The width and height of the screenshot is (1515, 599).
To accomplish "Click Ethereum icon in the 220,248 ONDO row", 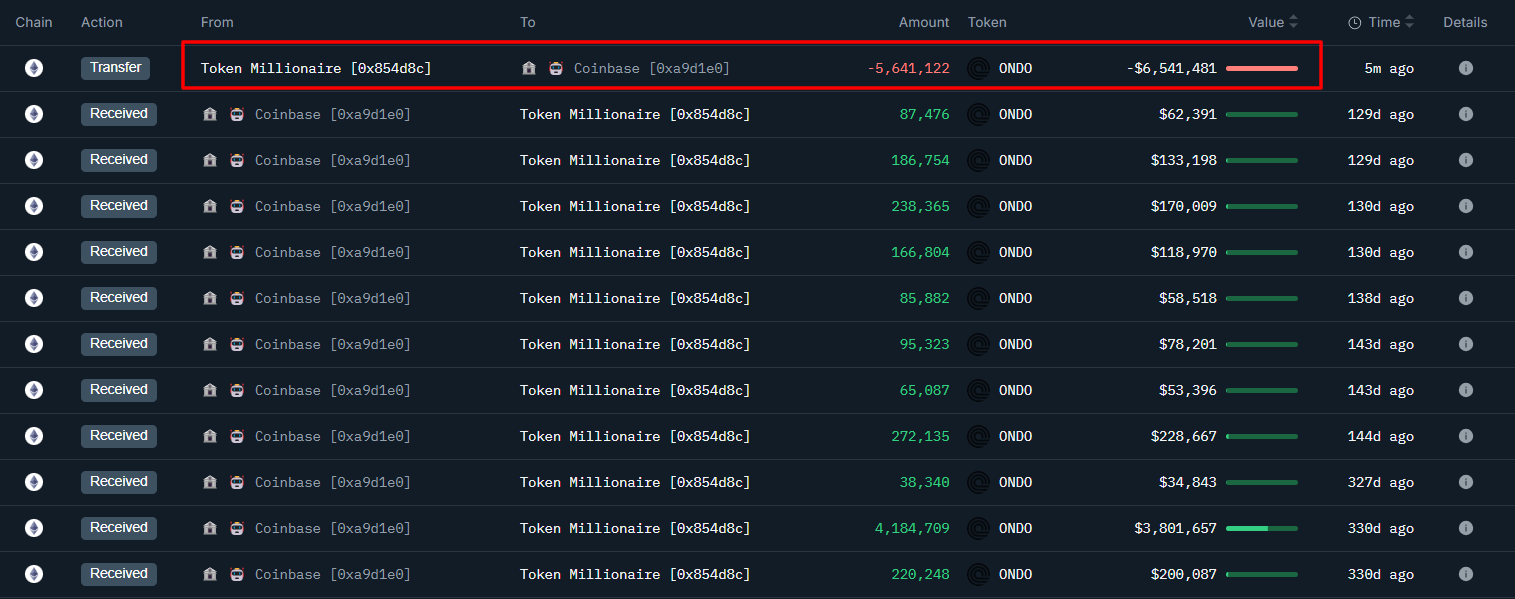I will [34, 574].
